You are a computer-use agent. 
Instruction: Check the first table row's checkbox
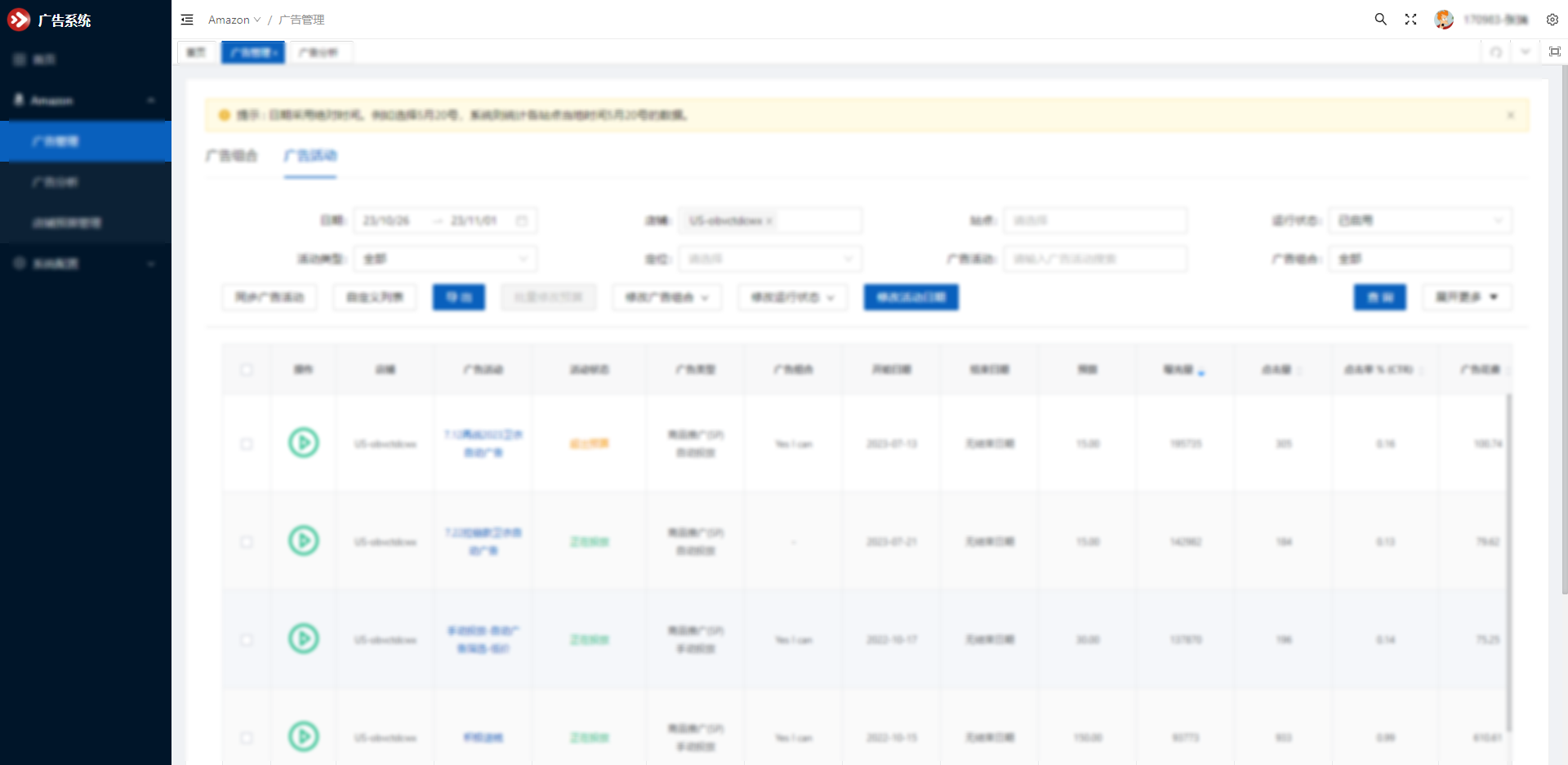(x=247, y=444)
